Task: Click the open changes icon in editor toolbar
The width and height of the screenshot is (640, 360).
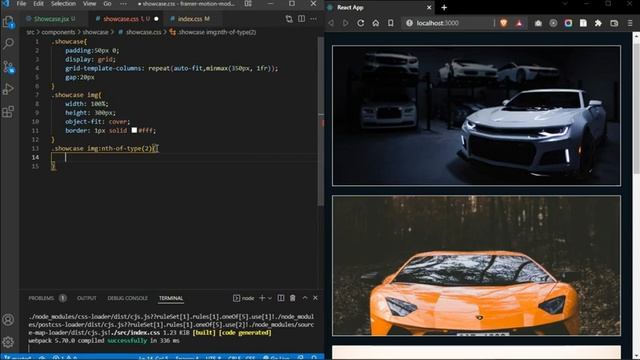Action: point(289,19)
